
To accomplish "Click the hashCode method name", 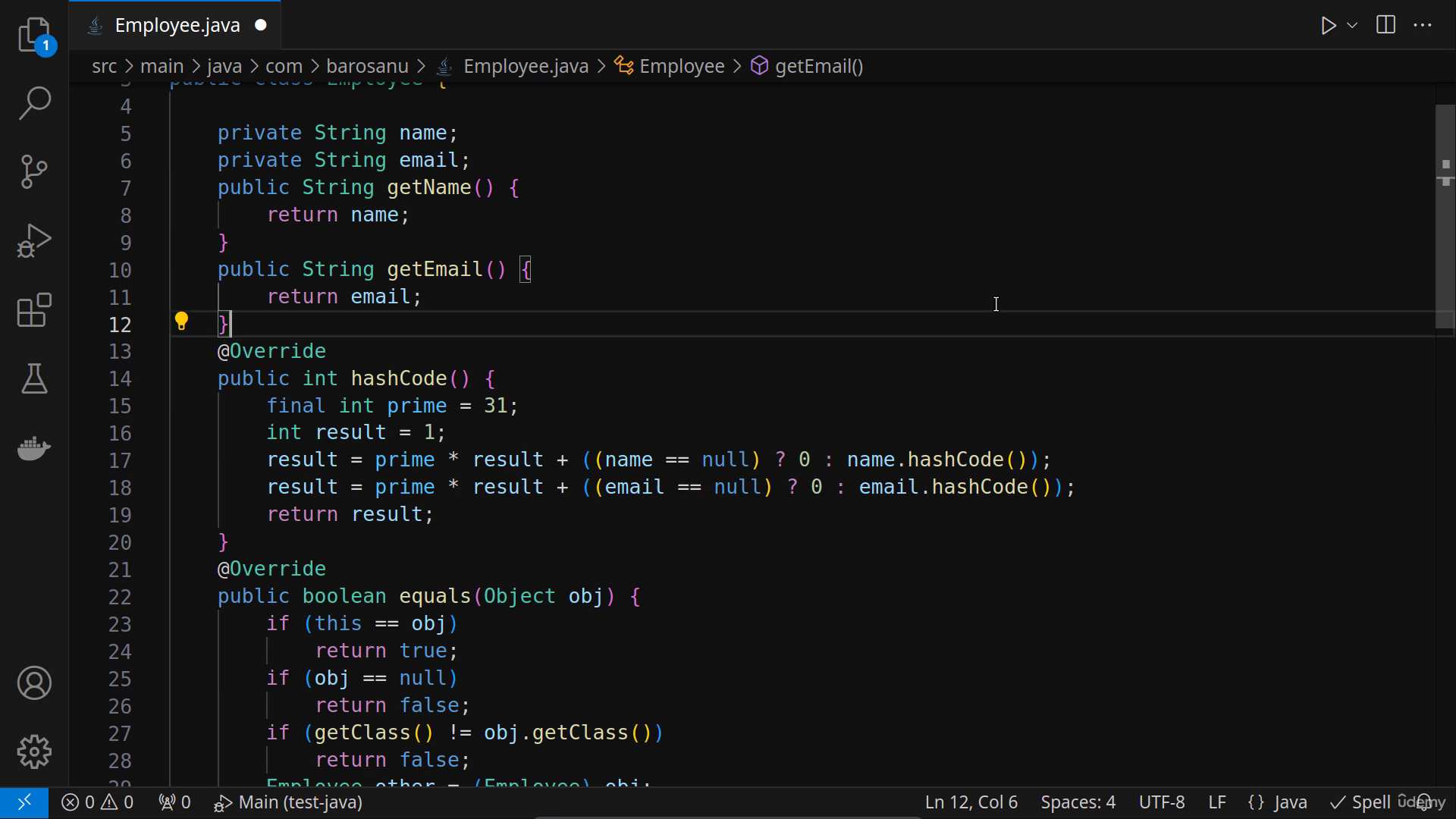I will pos(399,378).
